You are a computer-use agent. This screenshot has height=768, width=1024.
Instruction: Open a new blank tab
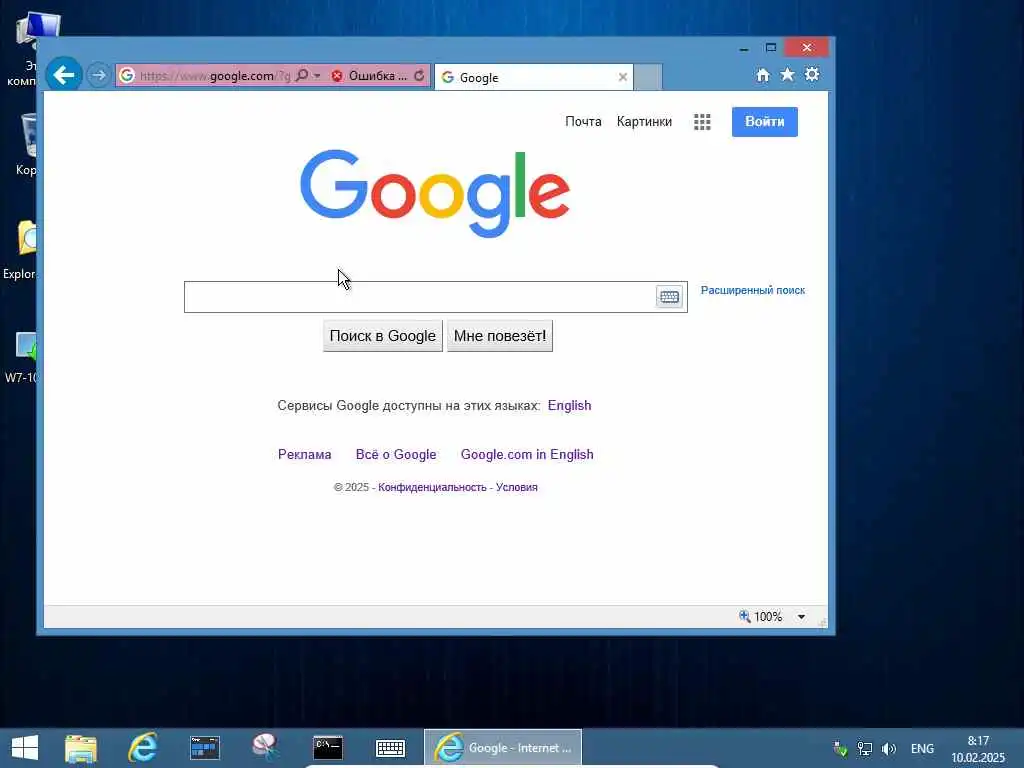tap(648, 77)
